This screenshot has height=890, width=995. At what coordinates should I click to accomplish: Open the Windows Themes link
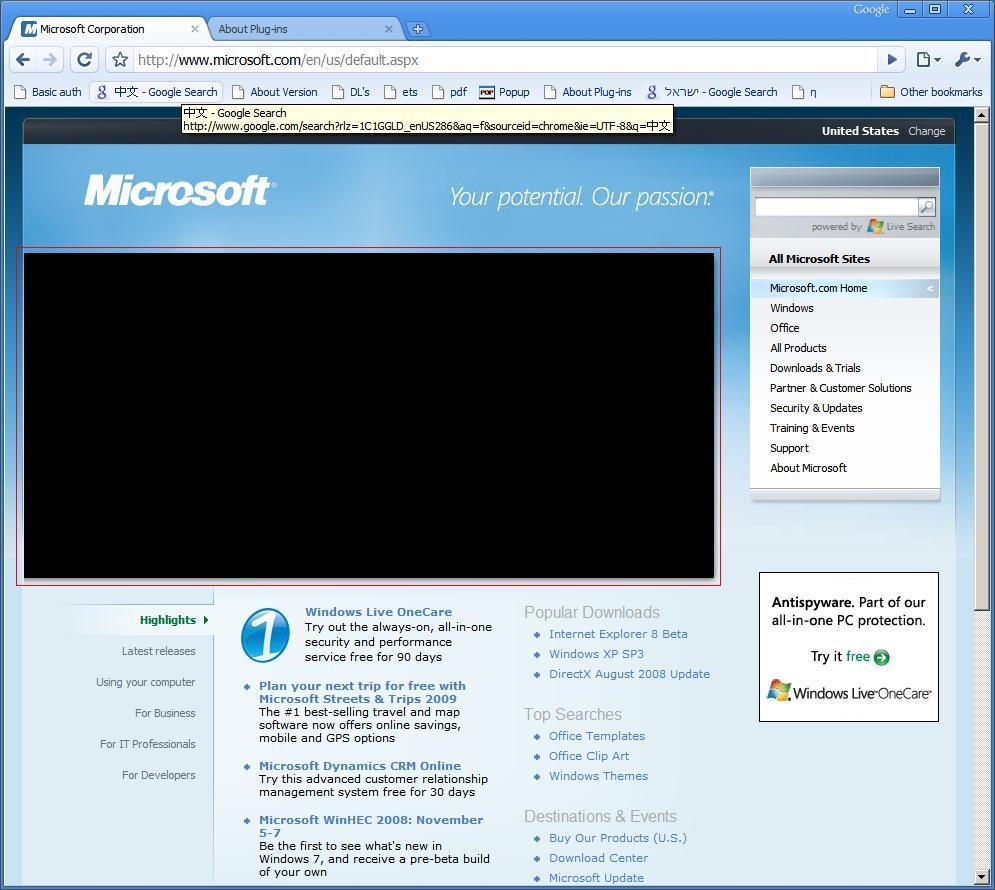click(x=598, y=776)
